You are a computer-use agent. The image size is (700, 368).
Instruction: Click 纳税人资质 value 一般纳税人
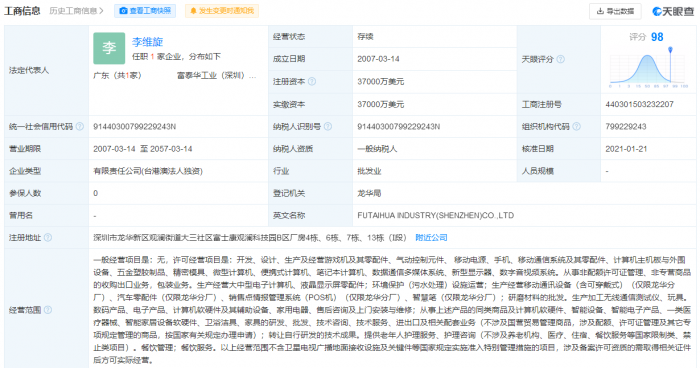377,149
